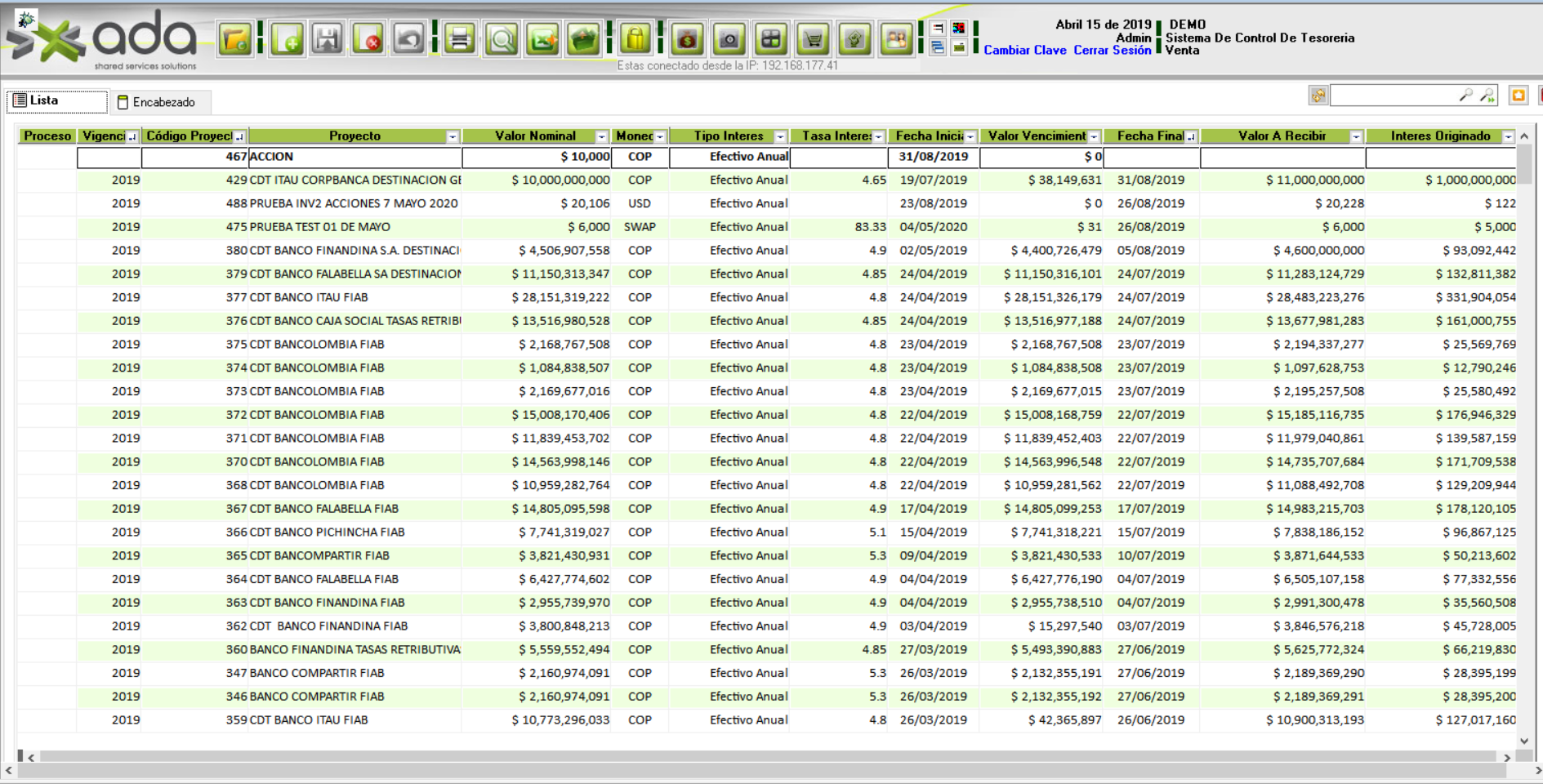Click the delete record icon with the red X
1543x784 pixels.
(368, 39)
